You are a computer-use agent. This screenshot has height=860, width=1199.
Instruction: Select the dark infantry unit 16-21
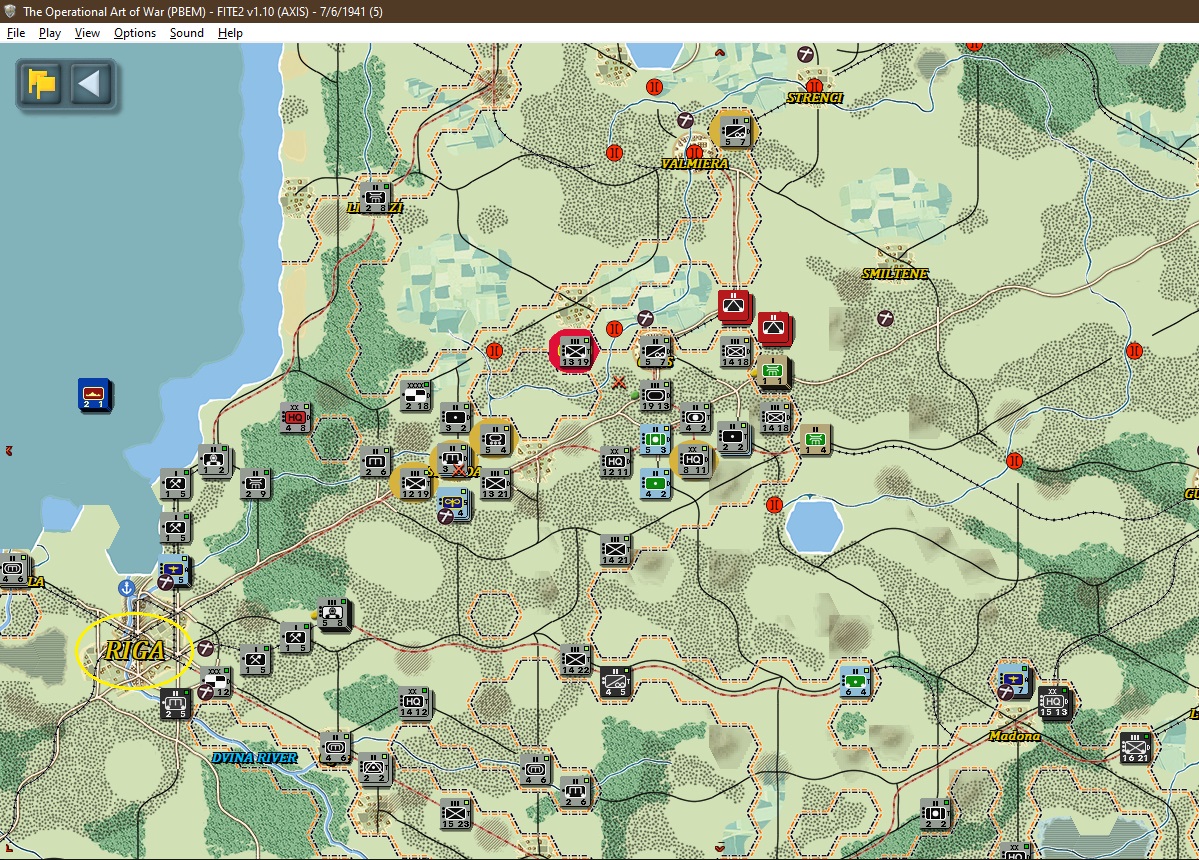[x=1134, y=748]
